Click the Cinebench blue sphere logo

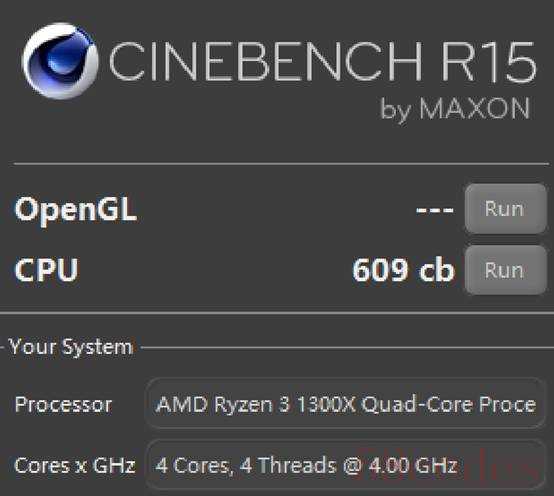pos(59,61)
